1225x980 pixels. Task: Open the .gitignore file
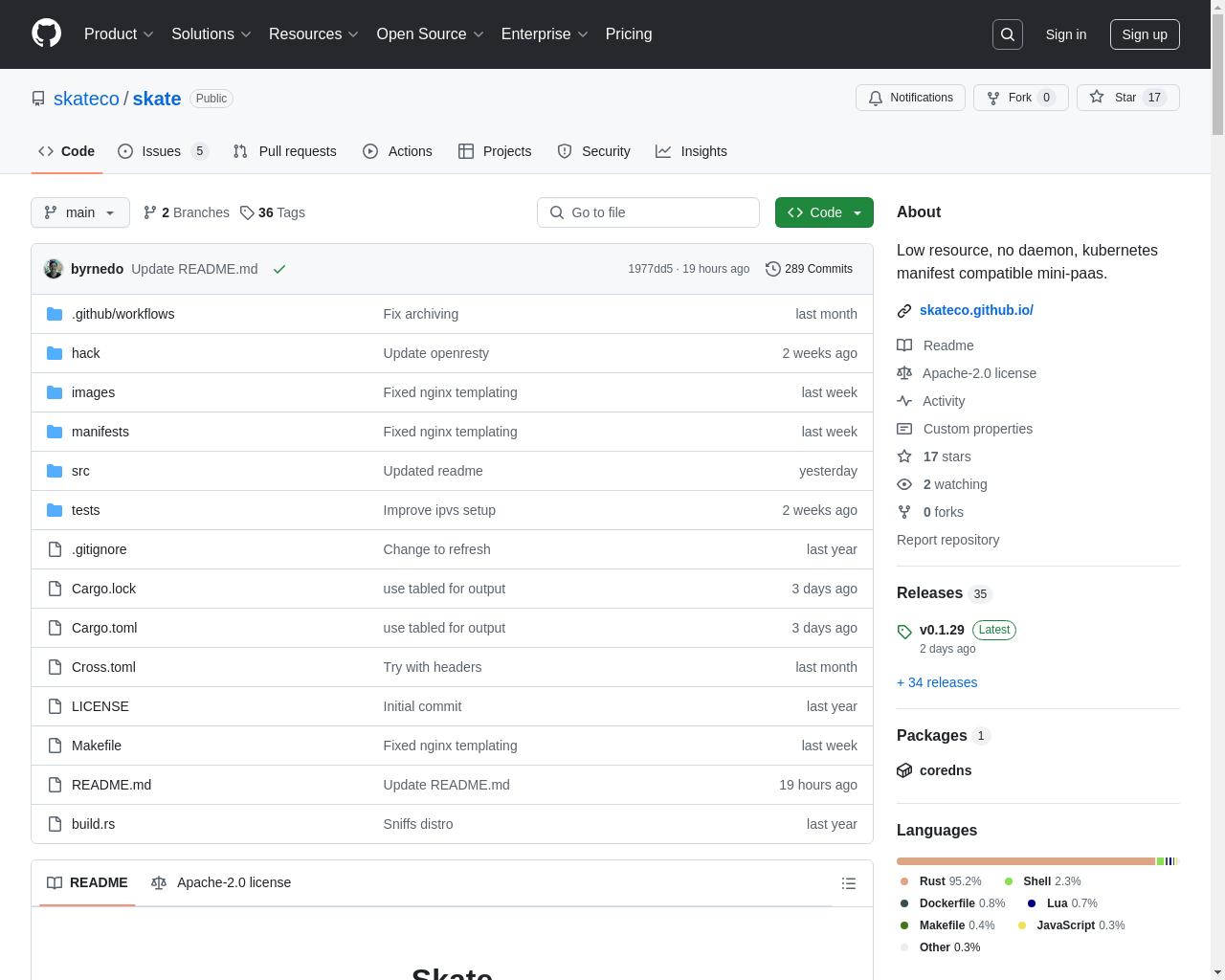click(x=99, y=549)
